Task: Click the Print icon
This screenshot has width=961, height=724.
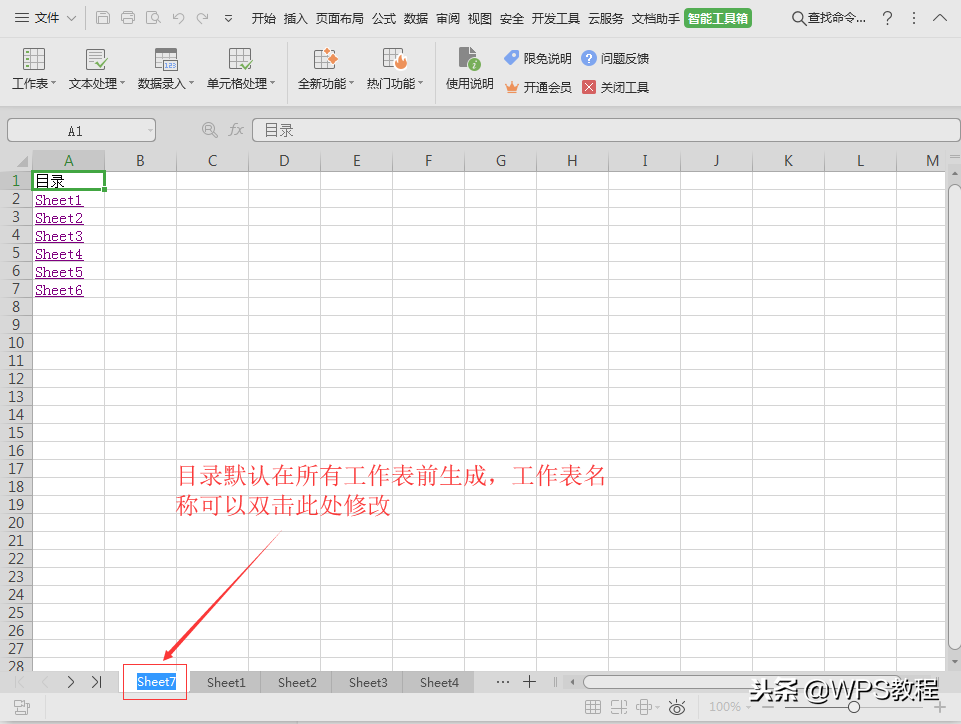Action: (127, 18)
